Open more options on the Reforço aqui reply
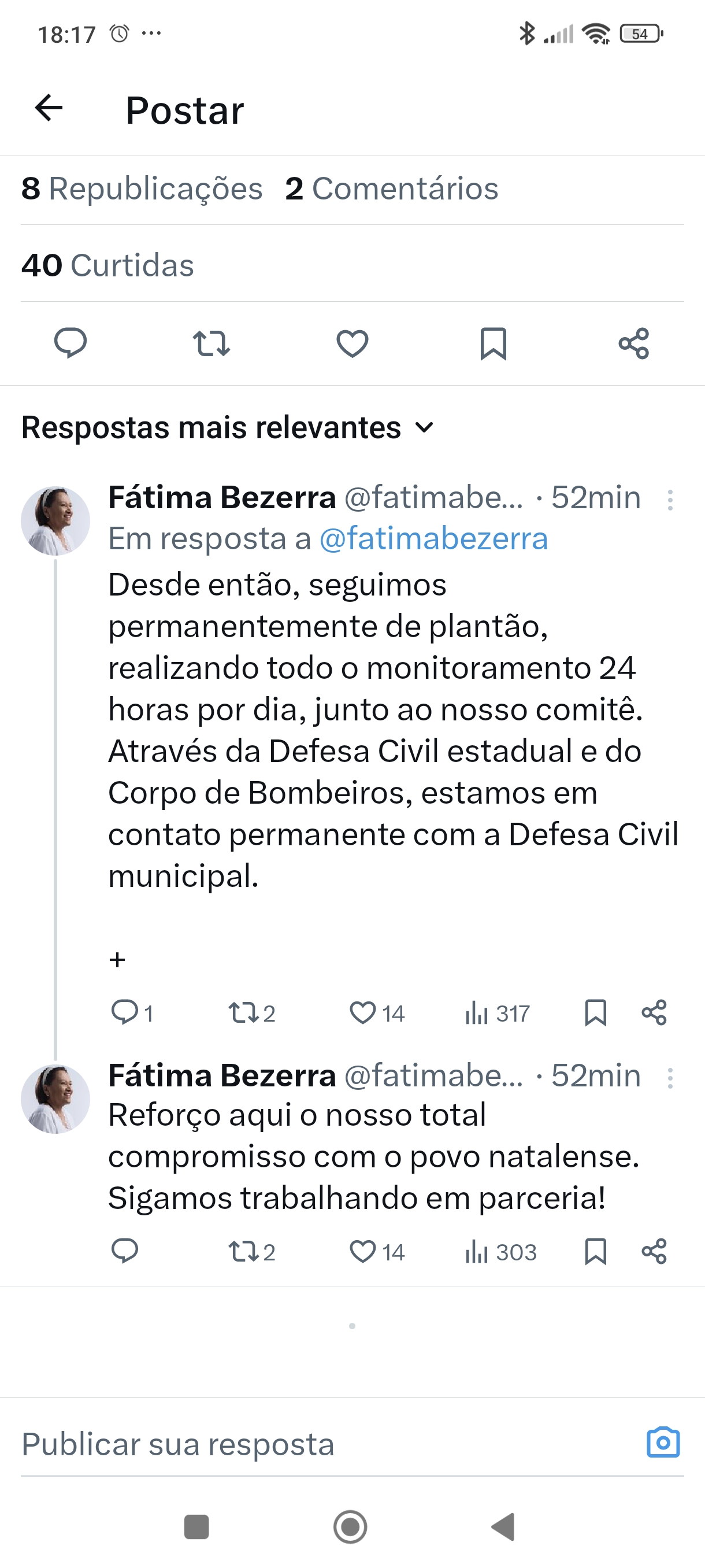 (670, 1078)
